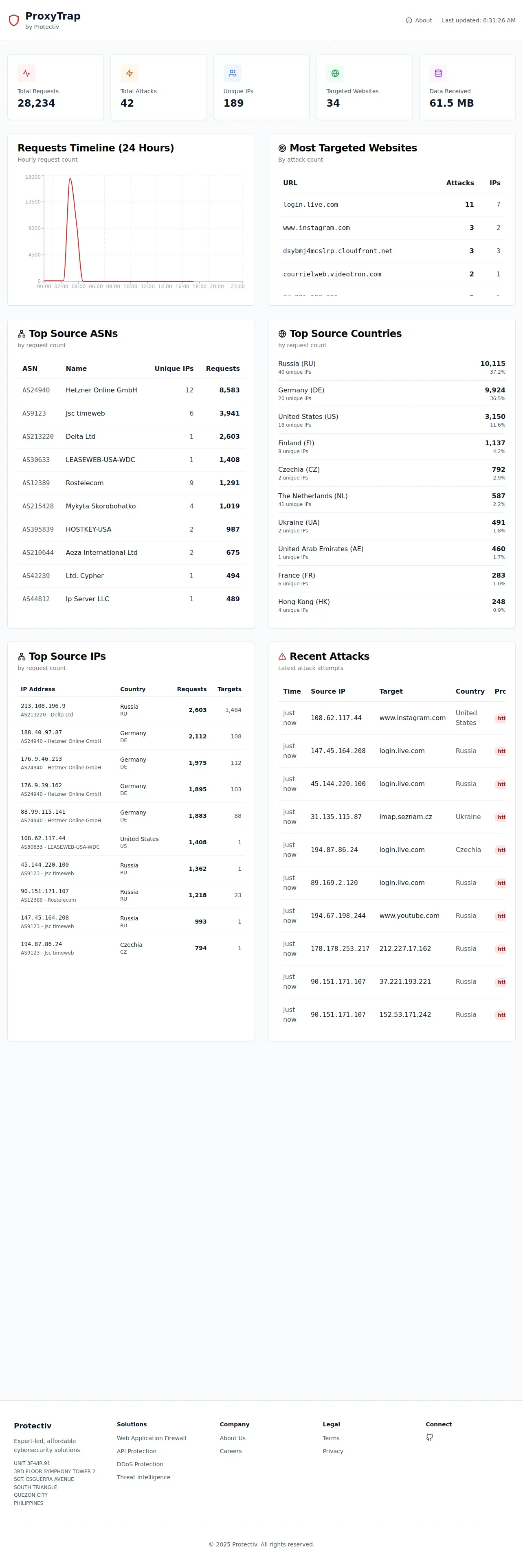Click the target icon beside Most Targeted Websites
The image size is (523, 1568).
pos(282,148)
